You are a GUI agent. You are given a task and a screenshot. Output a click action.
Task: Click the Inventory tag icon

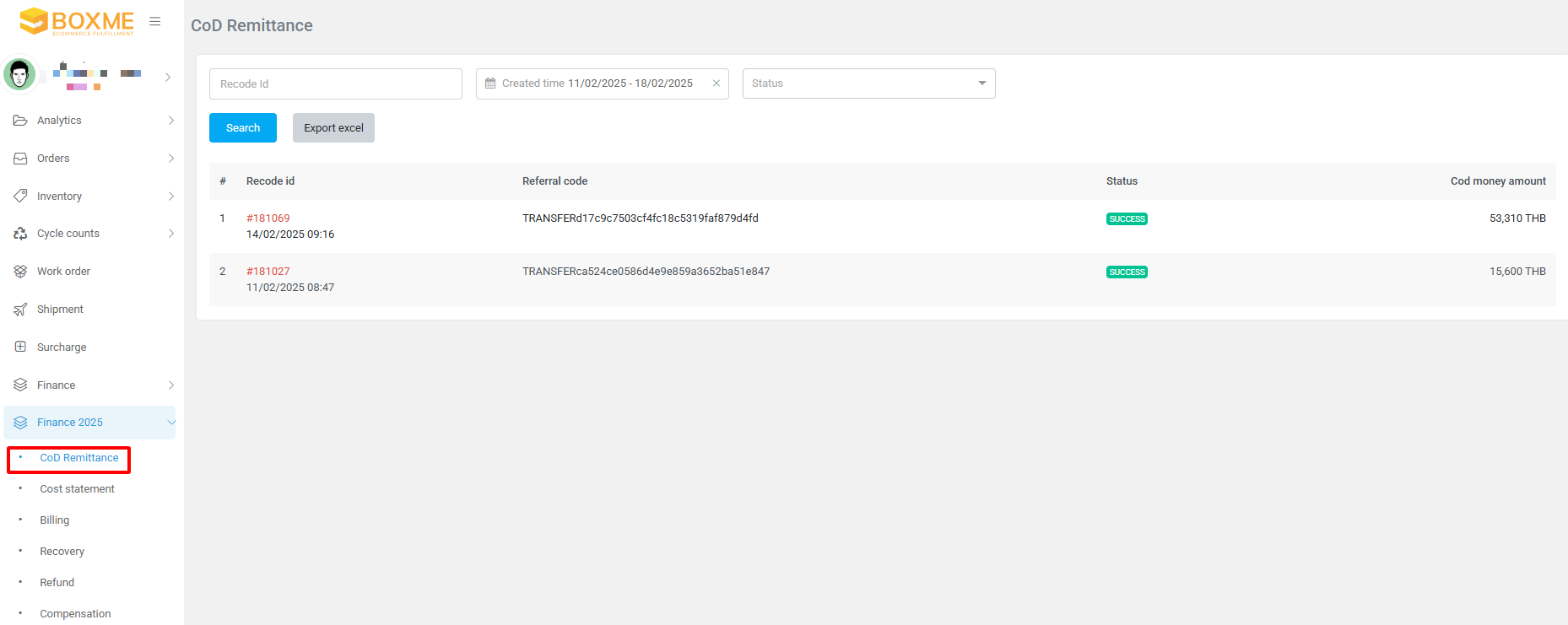pos(20,196)
